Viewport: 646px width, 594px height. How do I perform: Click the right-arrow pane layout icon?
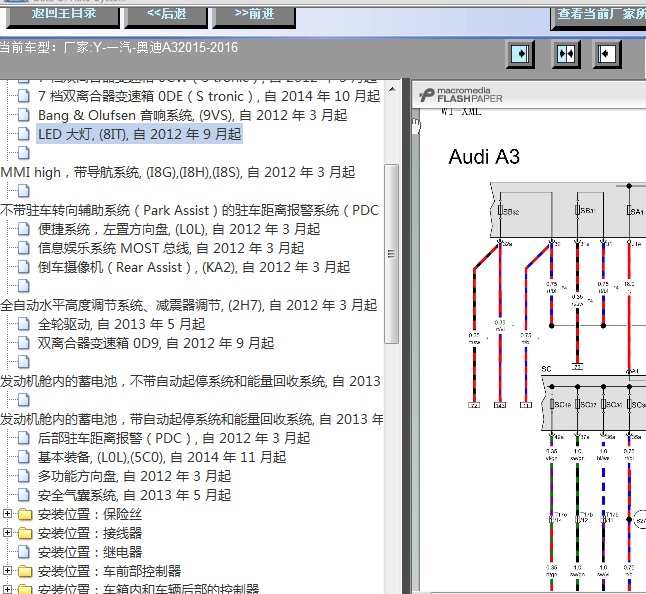coord(520,54)
